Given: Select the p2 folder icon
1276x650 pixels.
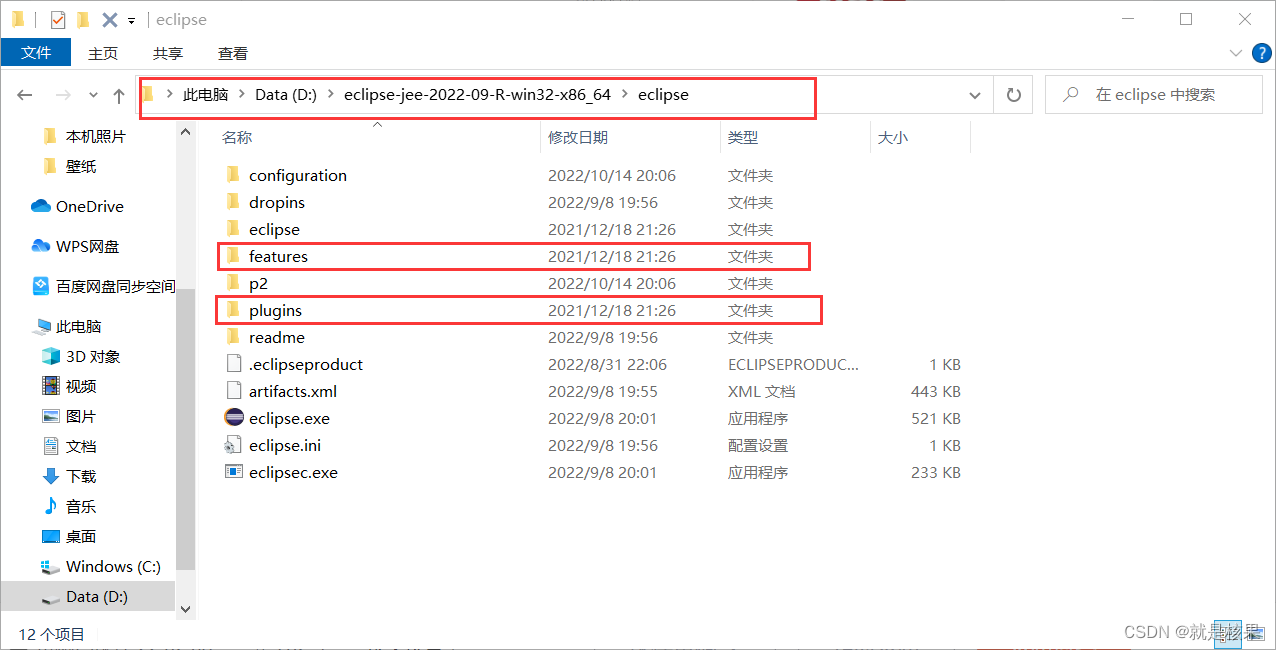Looking at the screenshot, I should [233, 283].
